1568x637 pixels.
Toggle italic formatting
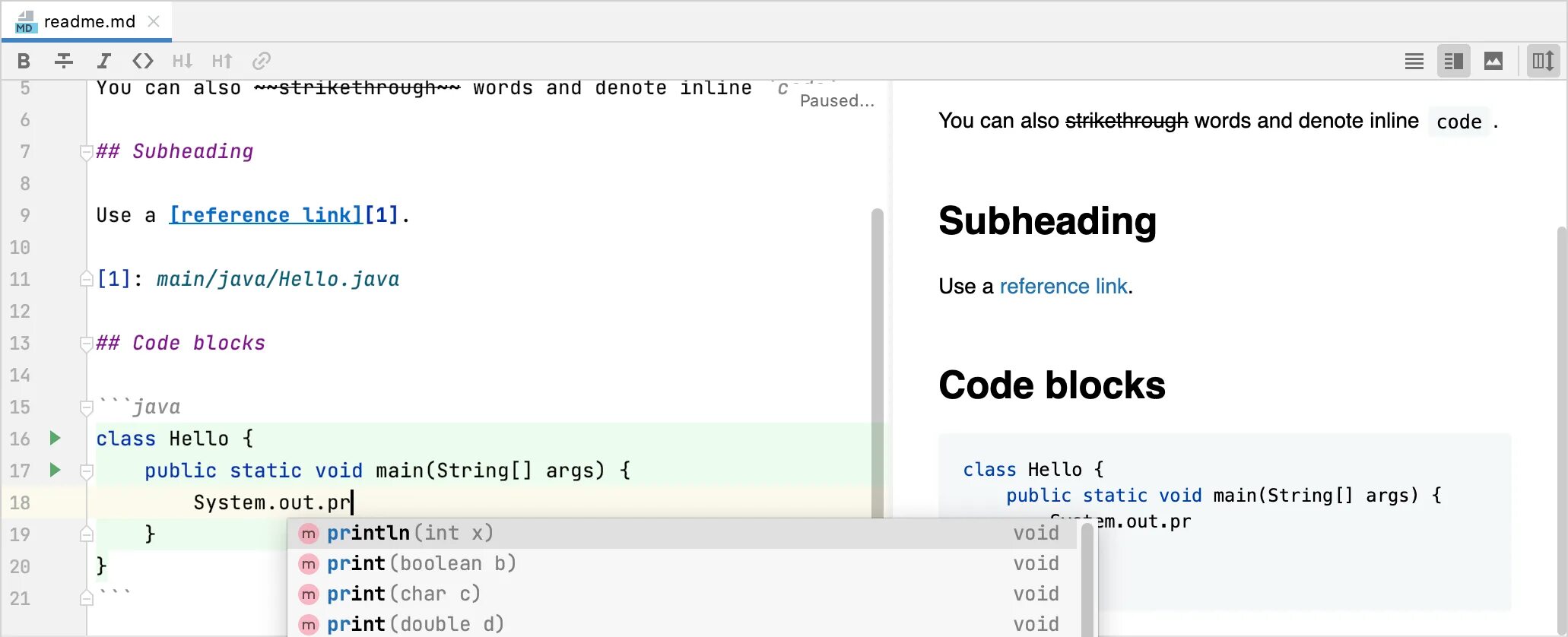(x=103, y=61)
